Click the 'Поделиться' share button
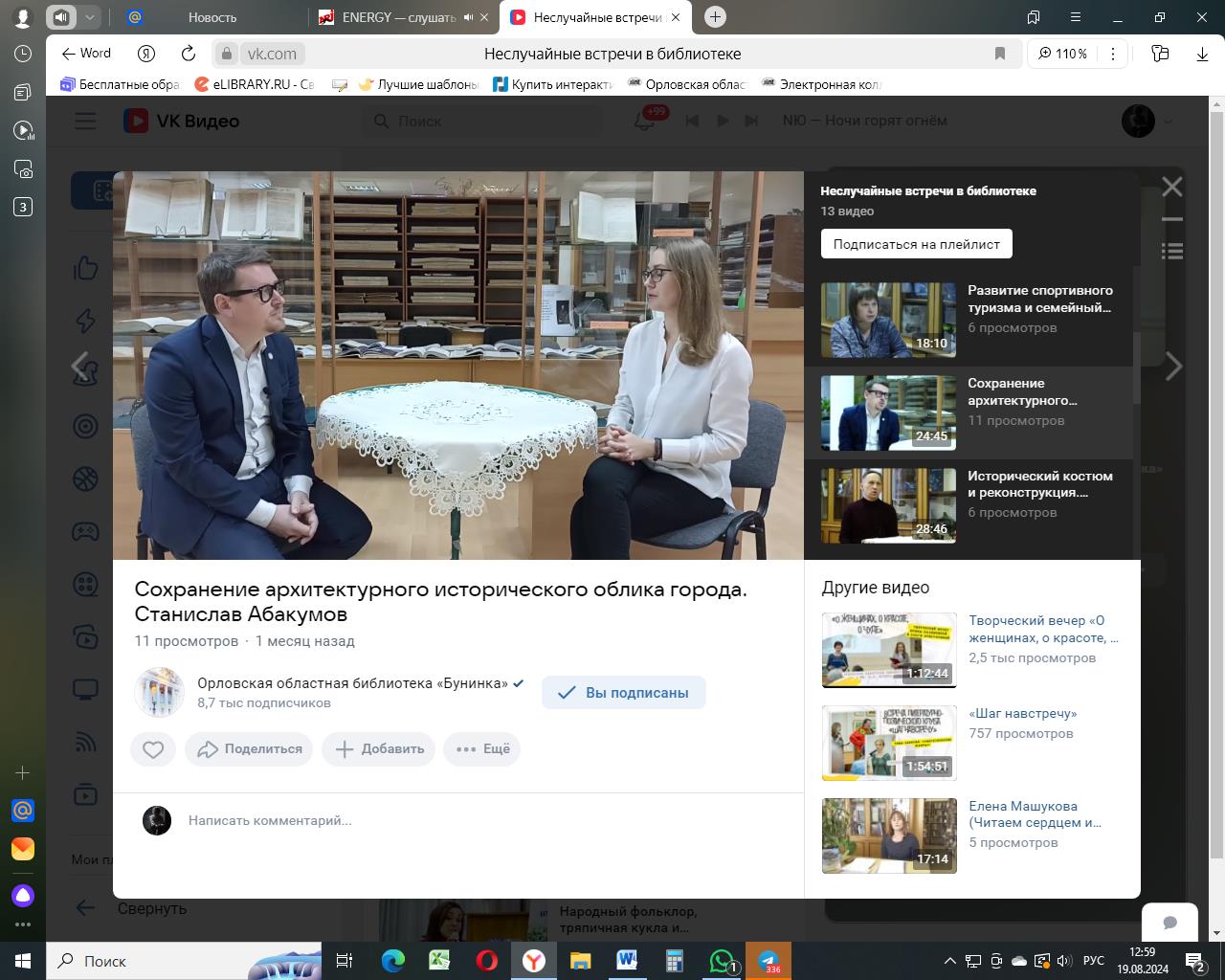The image size is (1225, 980). [x=249, y=749]
